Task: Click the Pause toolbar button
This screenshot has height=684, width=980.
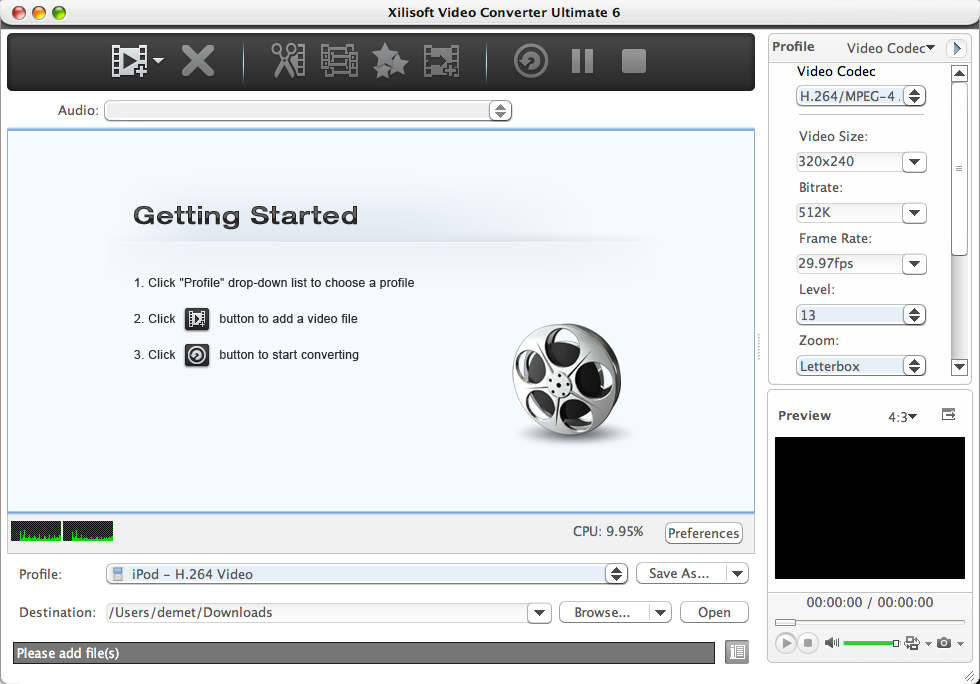Action: [x=582, y=61]
